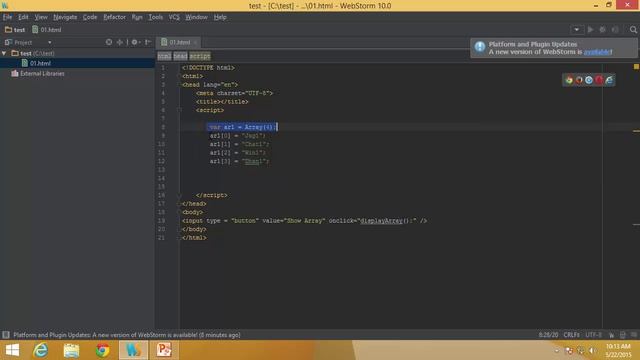Click head breadcrumb above the editor

tap(180, 56)
